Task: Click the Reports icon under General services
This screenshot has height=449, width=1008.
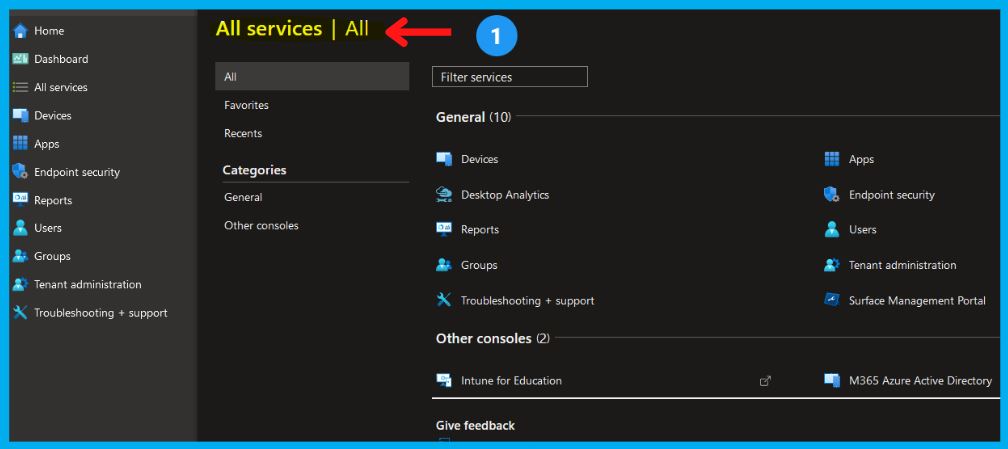Action: click(x=444, y=230)
